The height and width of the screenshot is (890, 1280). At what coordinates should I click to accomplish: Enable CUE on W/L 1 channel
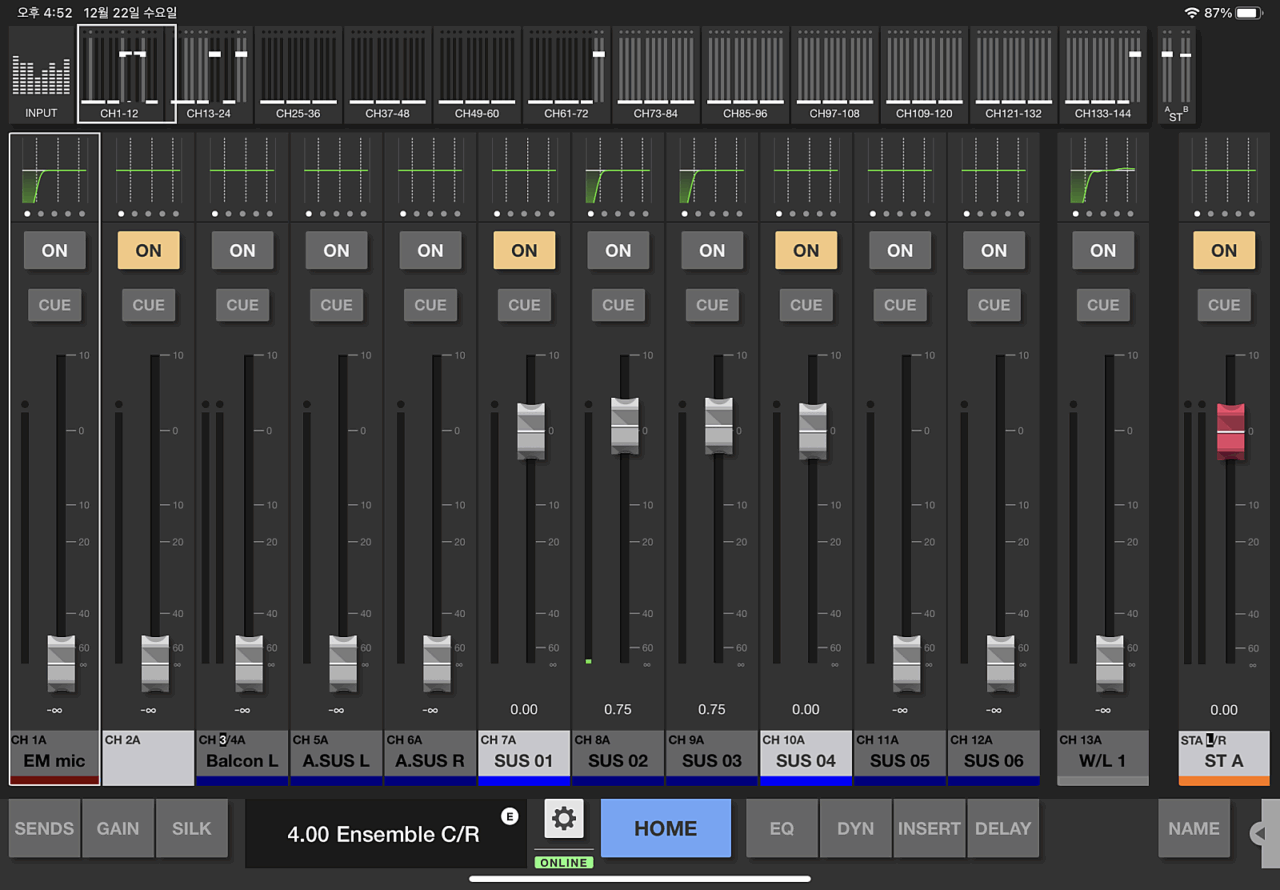pyautogui.click(x=1103, y=305)
